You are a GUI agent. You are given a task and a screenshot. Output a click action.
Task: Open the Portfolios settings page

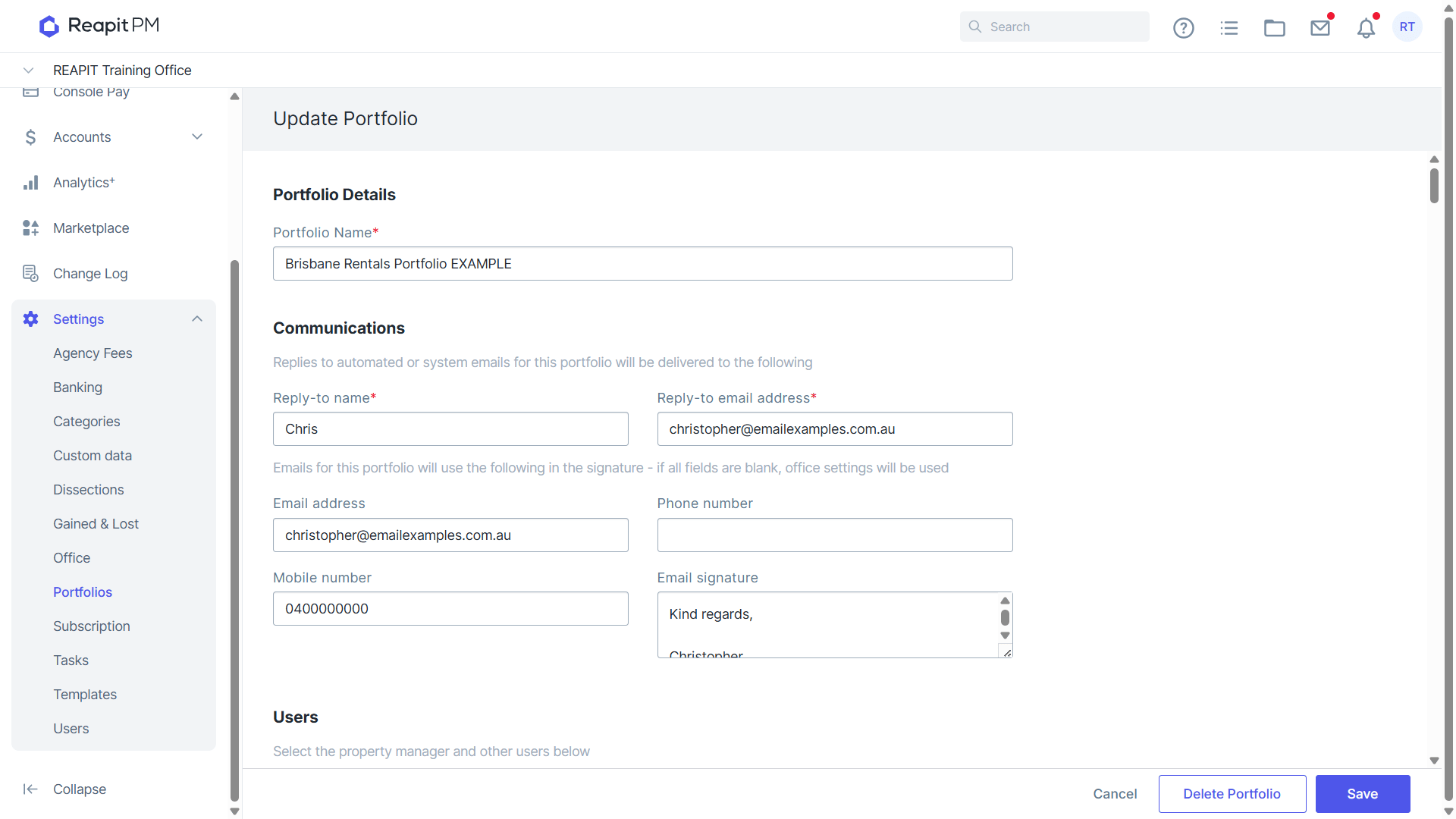coord(83,592)
